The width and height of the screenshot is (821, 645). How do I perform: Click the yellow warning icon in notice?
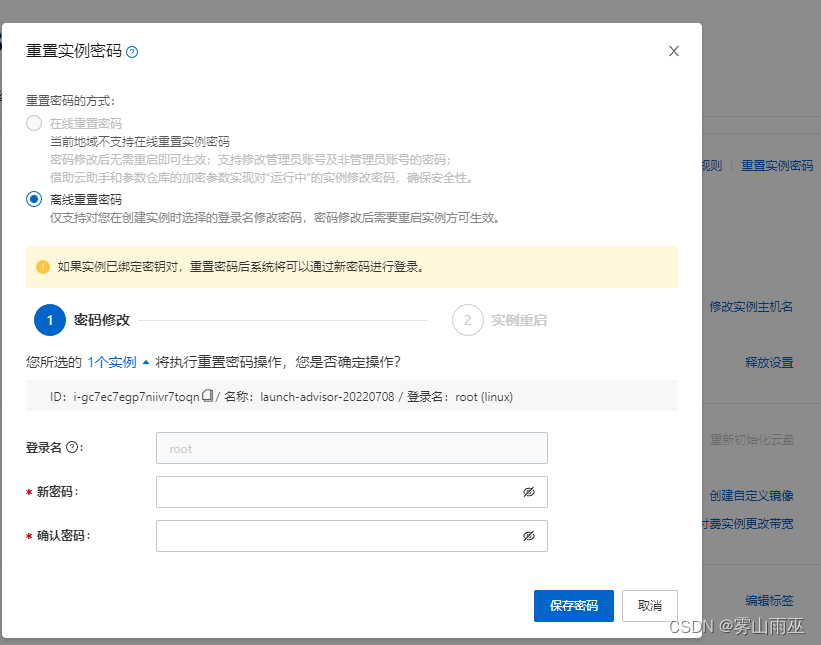point(43,267)
